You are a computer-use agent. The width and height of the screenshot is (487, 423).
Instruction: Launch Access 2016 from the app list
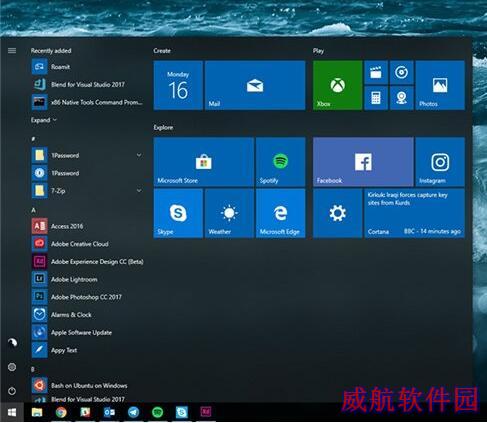[87, 226]
